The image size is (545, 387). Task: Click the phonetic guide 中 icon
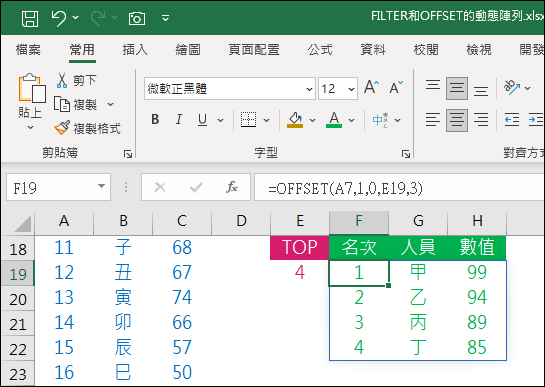click(x=380, y=120)
